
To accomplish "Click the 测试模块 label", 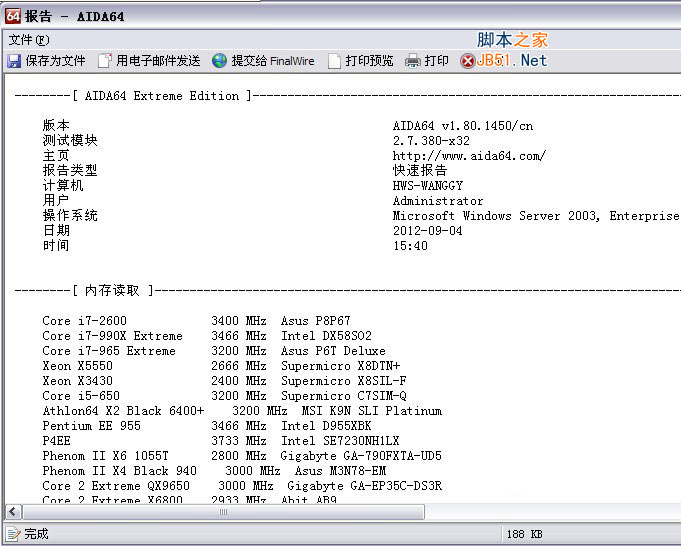I will (70, 140).
